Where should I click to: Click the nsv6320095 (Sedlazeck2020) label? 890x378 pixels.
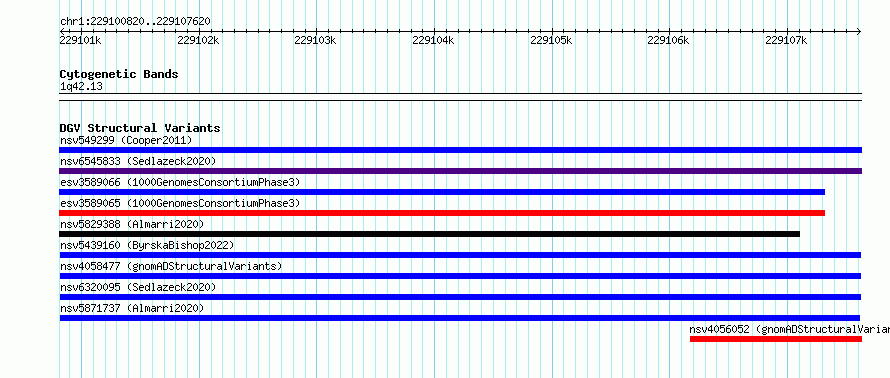tap(138, 287)
